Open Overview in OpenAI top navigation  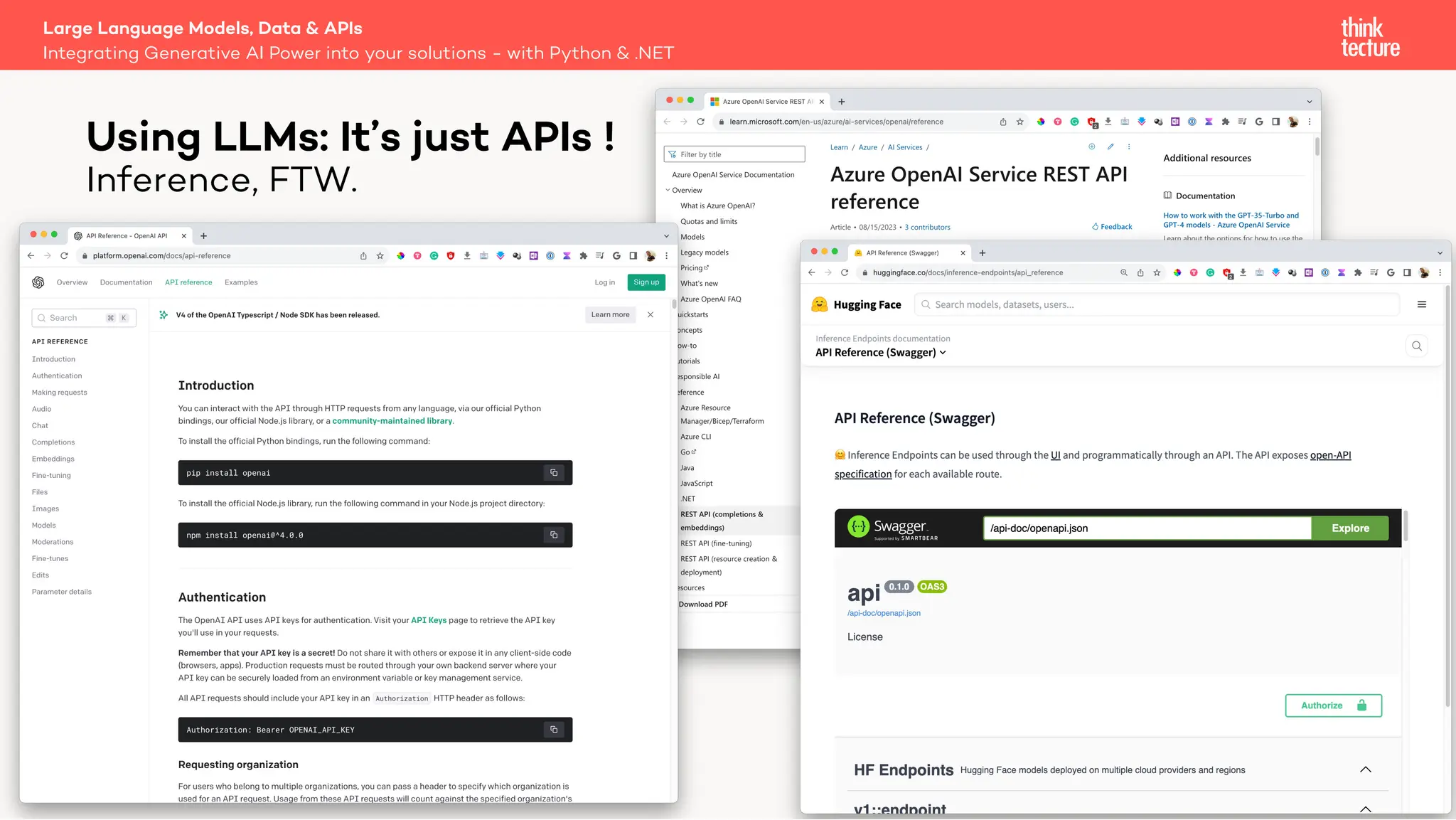point(73,282)
